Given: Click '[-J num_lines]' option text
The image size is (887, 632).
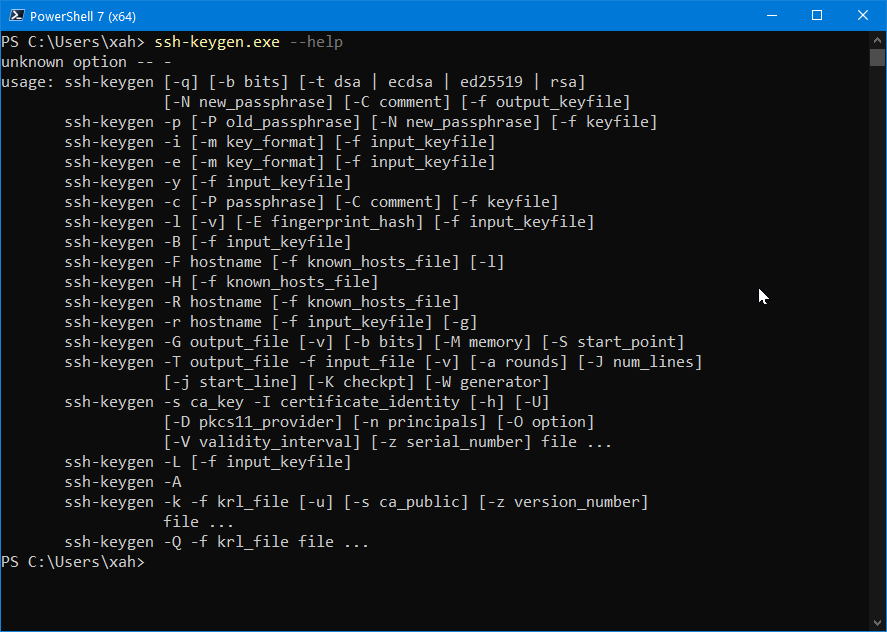Looking at the screenshot, I should [640, 362].
